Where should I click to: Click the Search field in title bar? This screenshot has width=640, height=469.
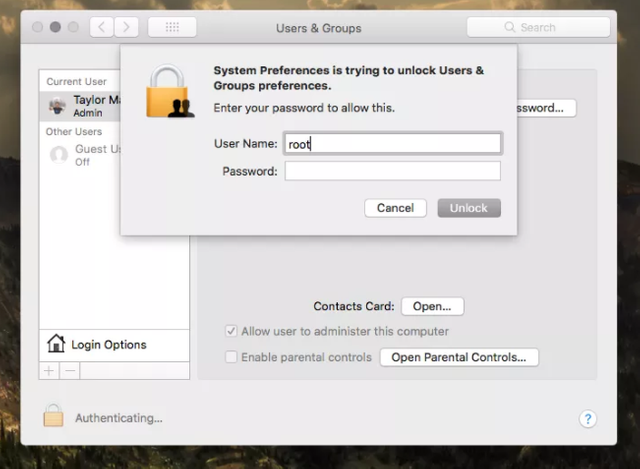tap(538, 27)
